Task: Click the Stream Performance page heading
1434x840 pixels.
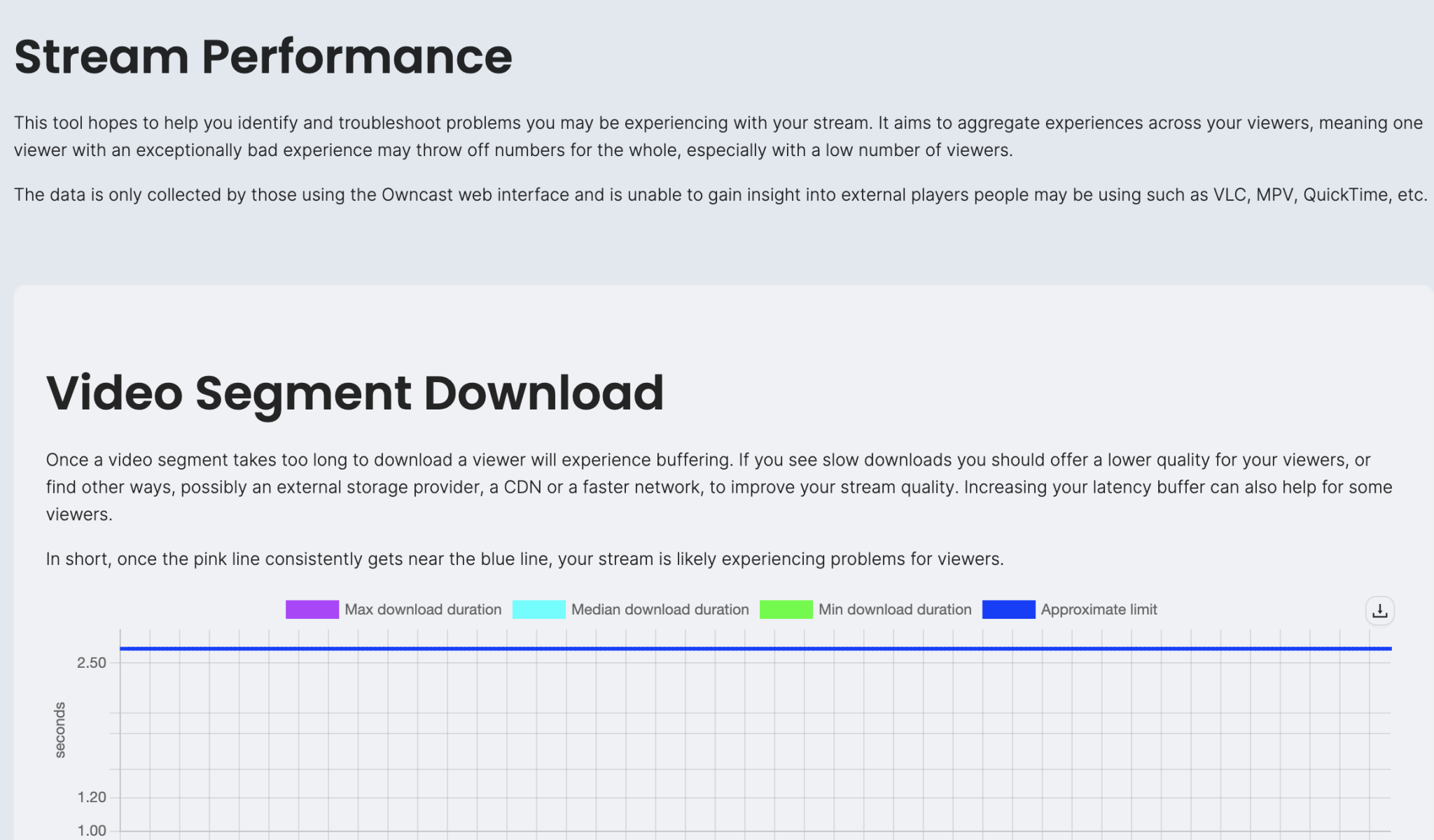Action: 263,57
